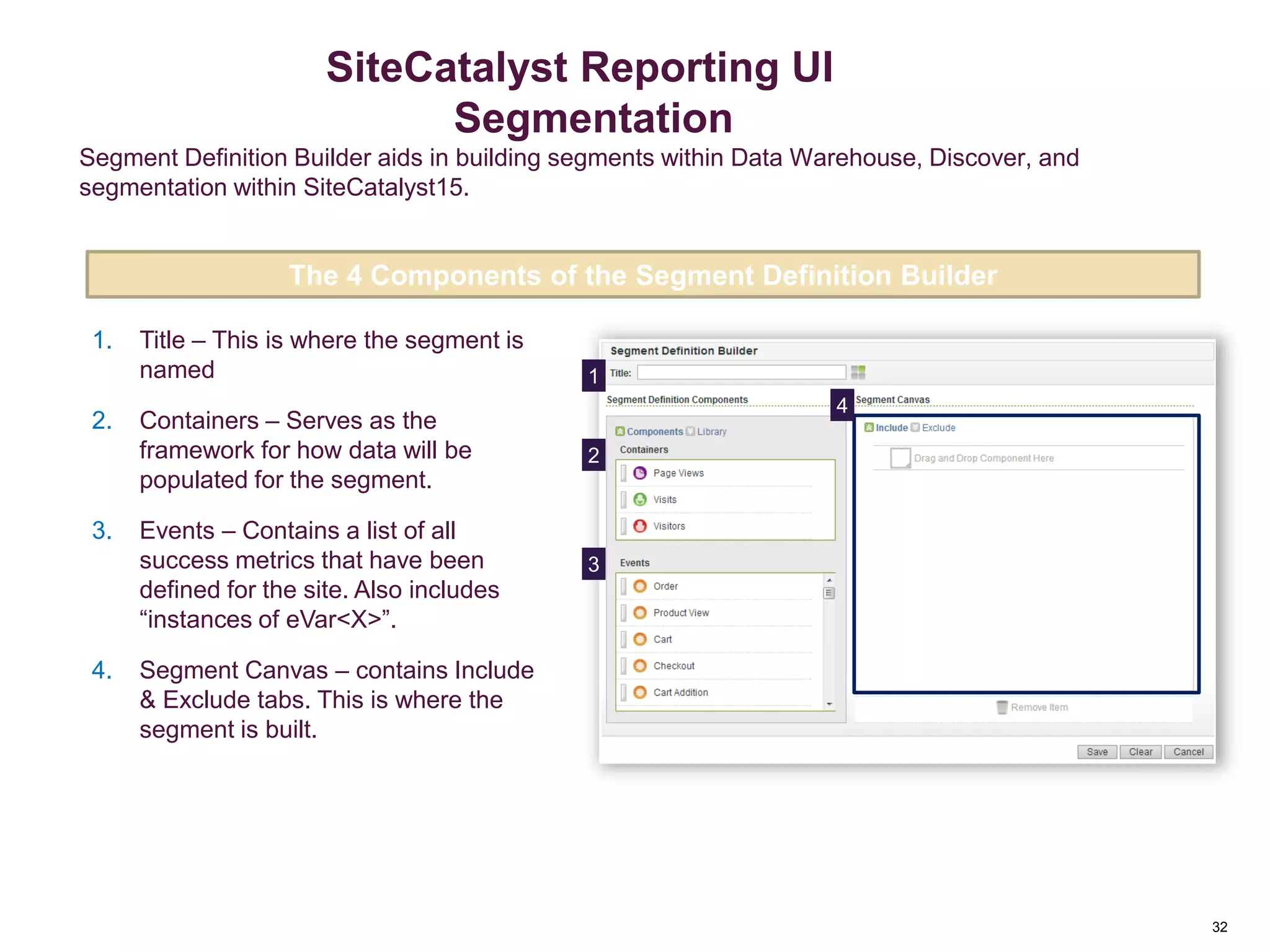Screen dimensions: 1270x952
Task: Click the Segment Canvas heading
Action: (892, 400)
